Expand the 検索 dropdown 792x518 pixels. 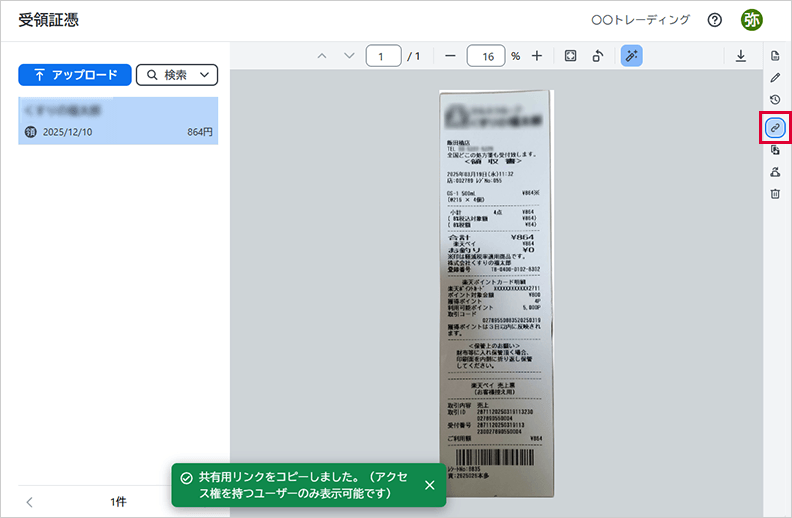pyautogui.click(x=177, y=75)
